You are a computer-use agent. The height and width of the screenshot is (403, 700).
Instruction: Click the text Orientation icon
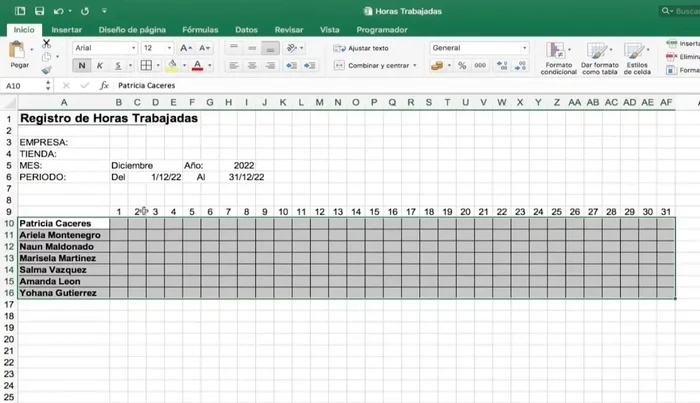(292, 48)
